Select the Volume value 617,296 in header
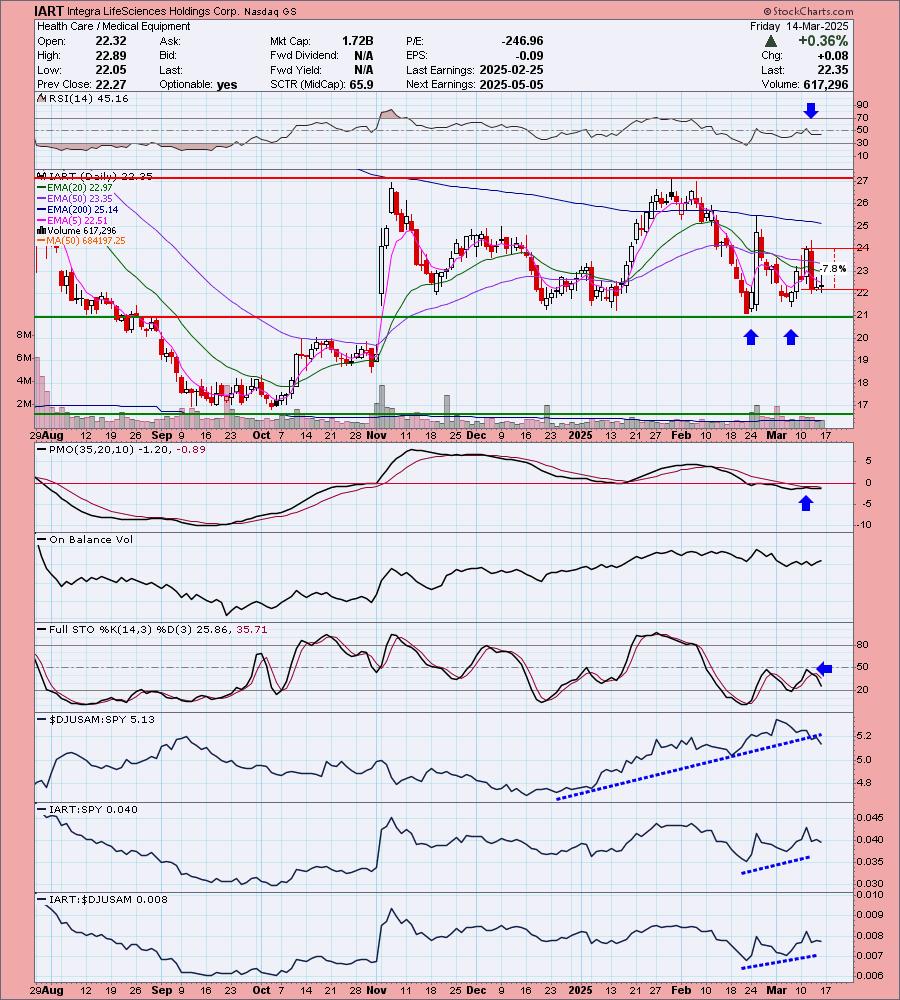 click(825, 84)
